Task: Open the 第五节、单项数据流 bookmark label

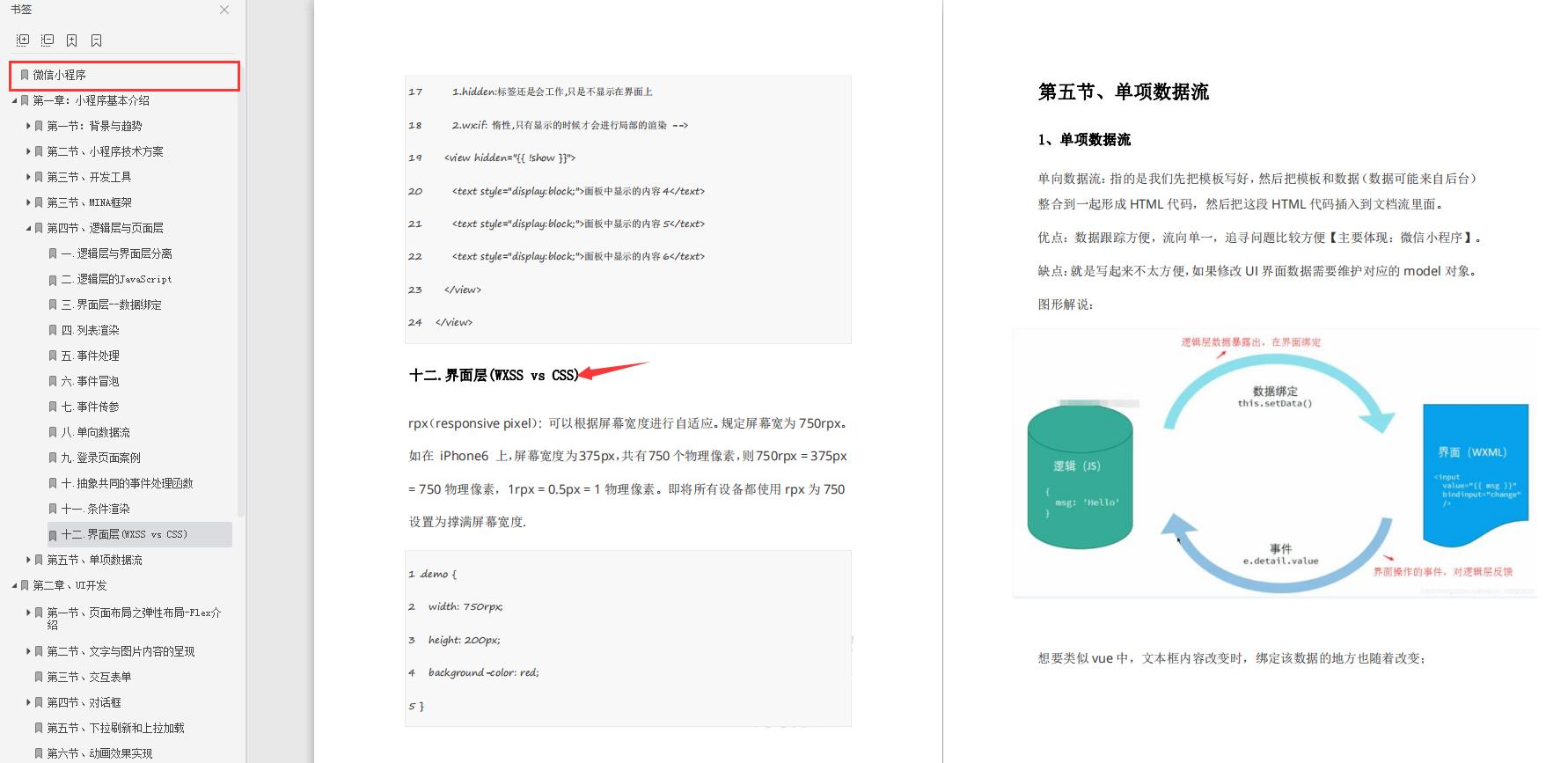Action: tap(94, 561)
